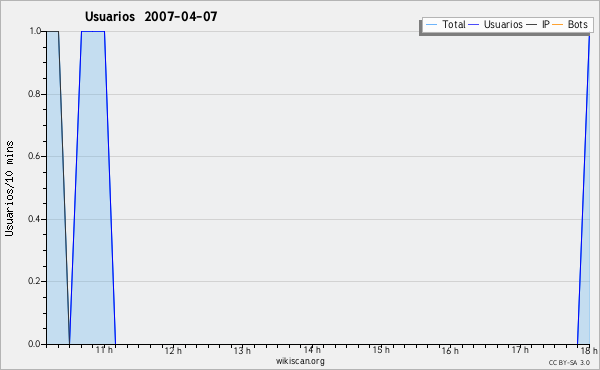Click the dark IP legend line
The height and width of the screenshot is (370, 600).
532,25
